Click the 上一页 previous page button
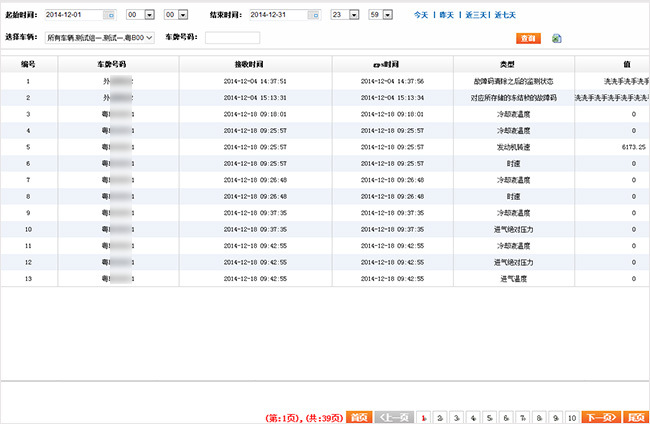 click(x=394, y=417)
